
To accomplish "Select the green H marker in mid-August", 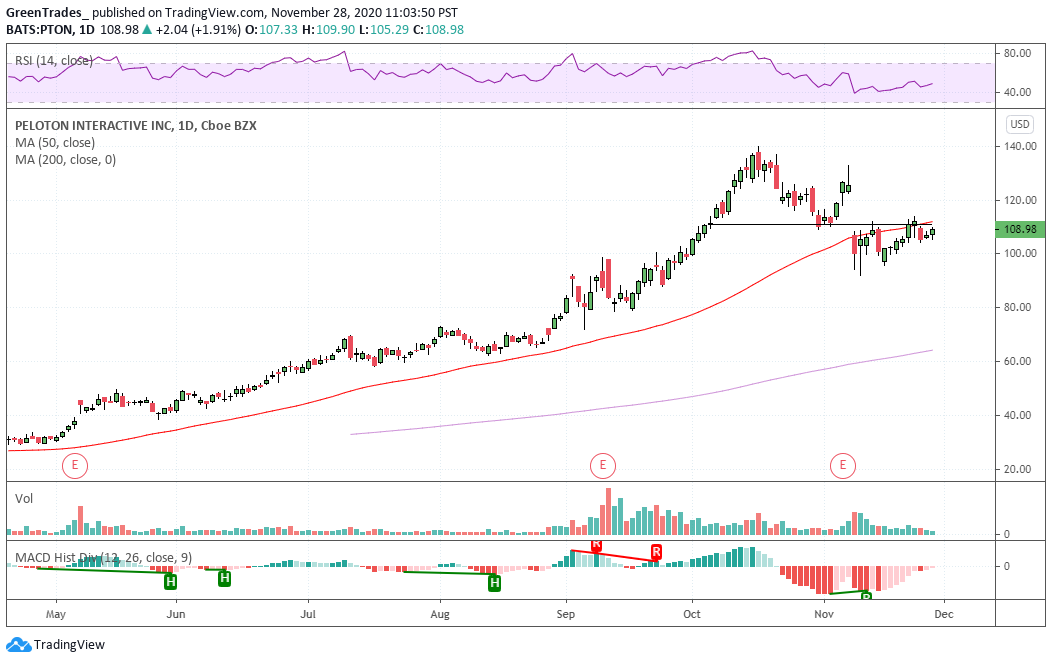I will tap(494, 582).
